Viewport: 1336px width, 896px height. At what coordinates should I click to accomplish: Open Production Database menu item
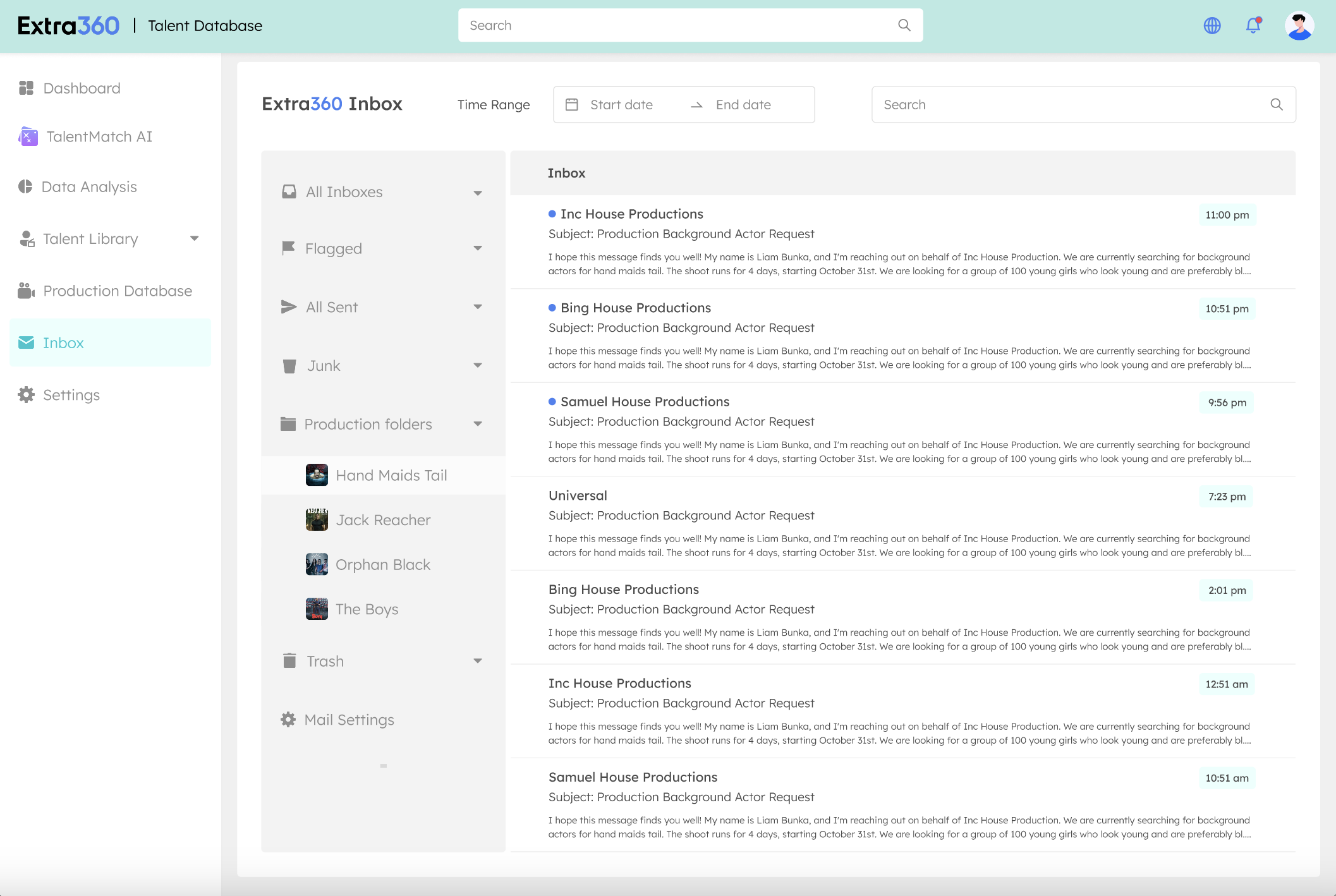[118, 291]
